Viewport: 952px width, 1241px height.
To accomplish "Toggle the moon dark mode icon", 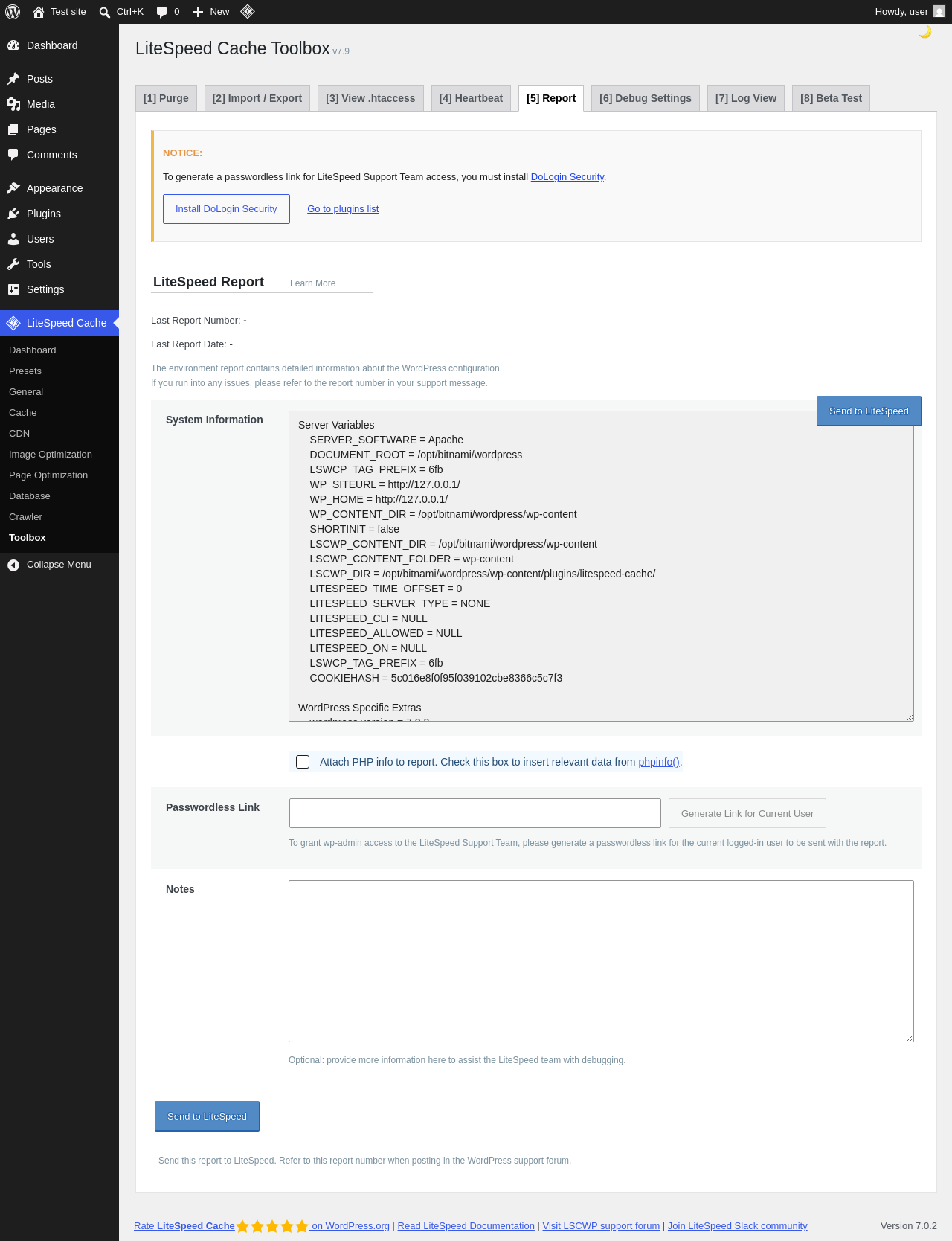I will click(925, 32).
